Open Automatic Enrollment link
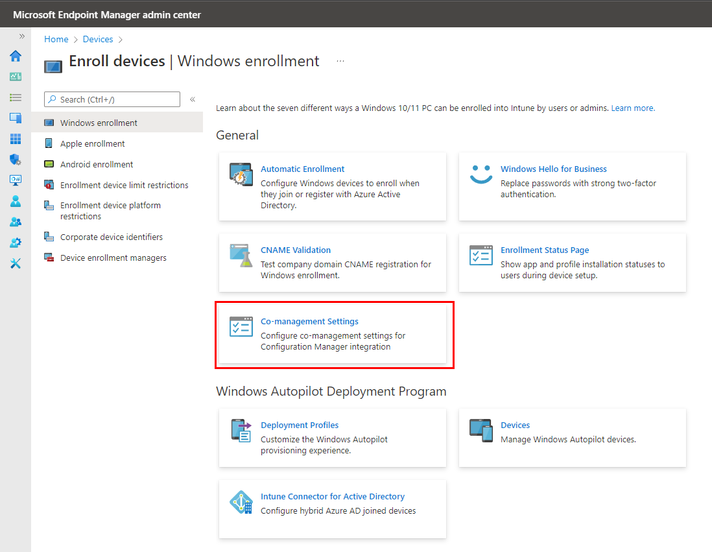This screenshot has height=552, width=712. [x=302, y=169]
